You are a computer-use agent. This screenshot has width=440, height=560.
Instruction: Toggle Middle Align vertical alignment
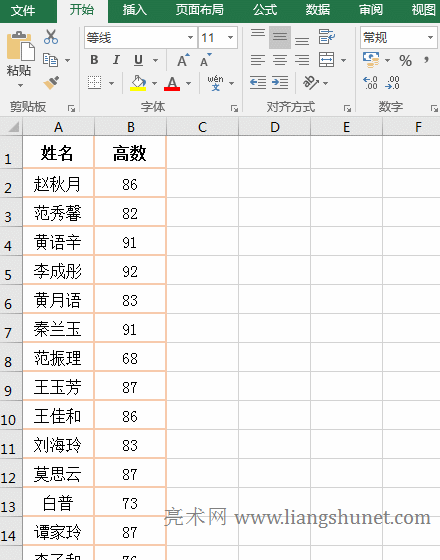pos(280,37)
